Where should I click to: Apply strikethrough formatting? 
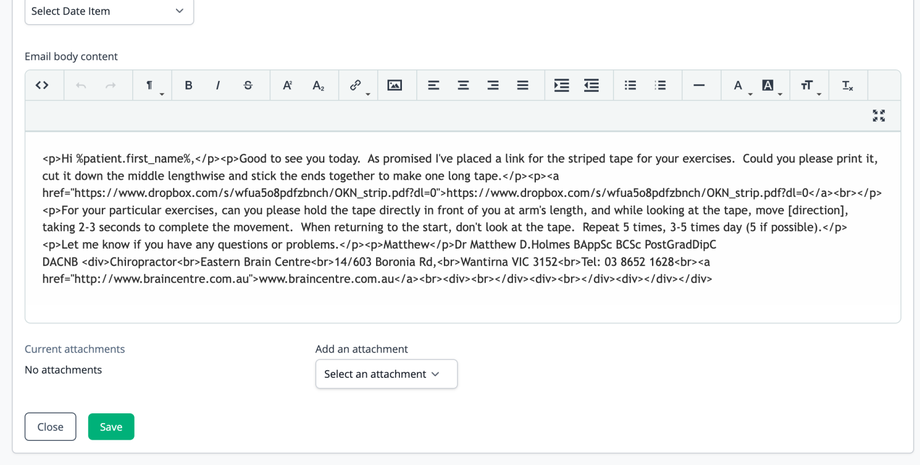(x=248, y=86)
